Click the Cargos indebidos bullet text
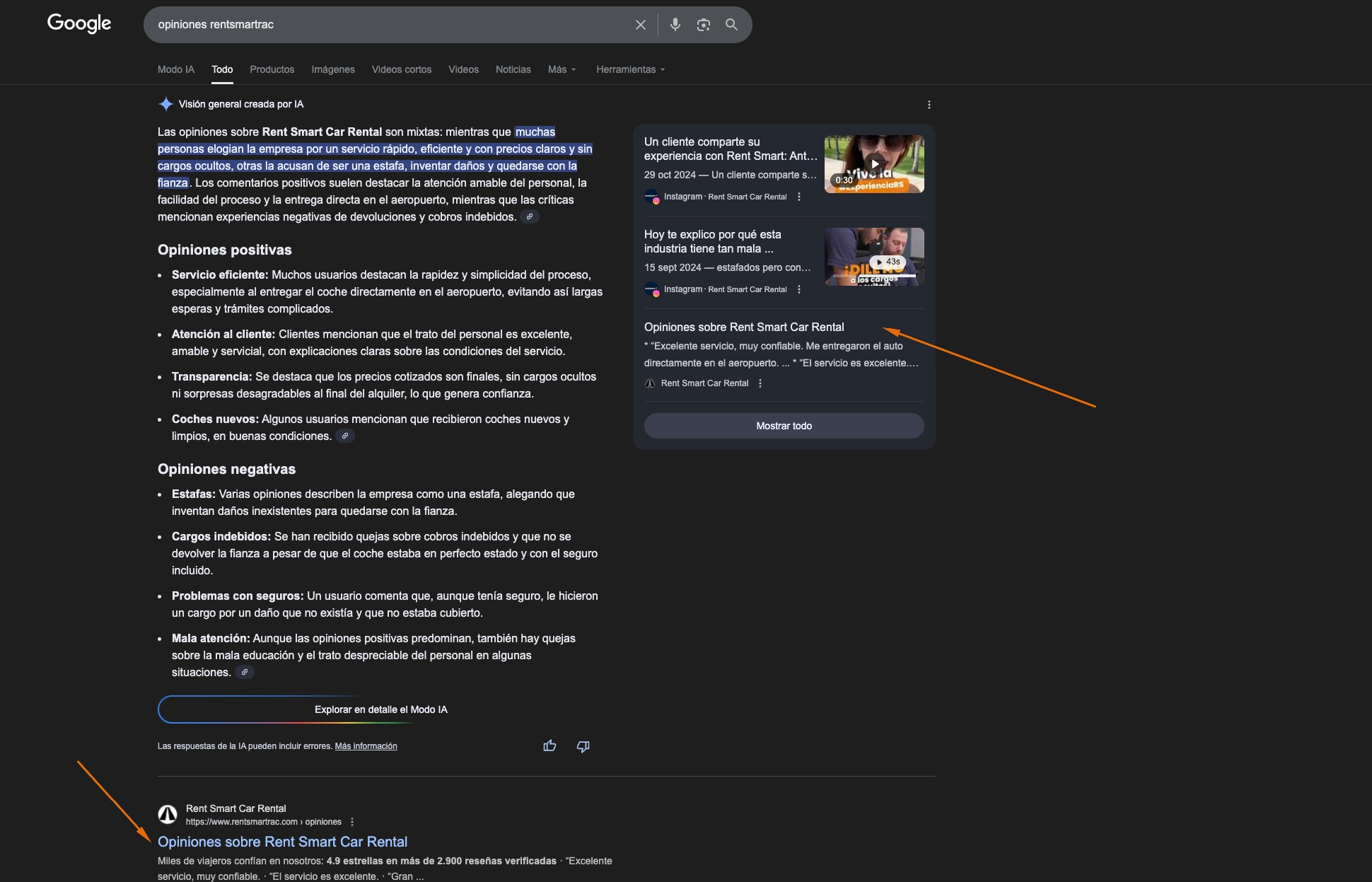The image size is (1372, 882). (385, 553)
